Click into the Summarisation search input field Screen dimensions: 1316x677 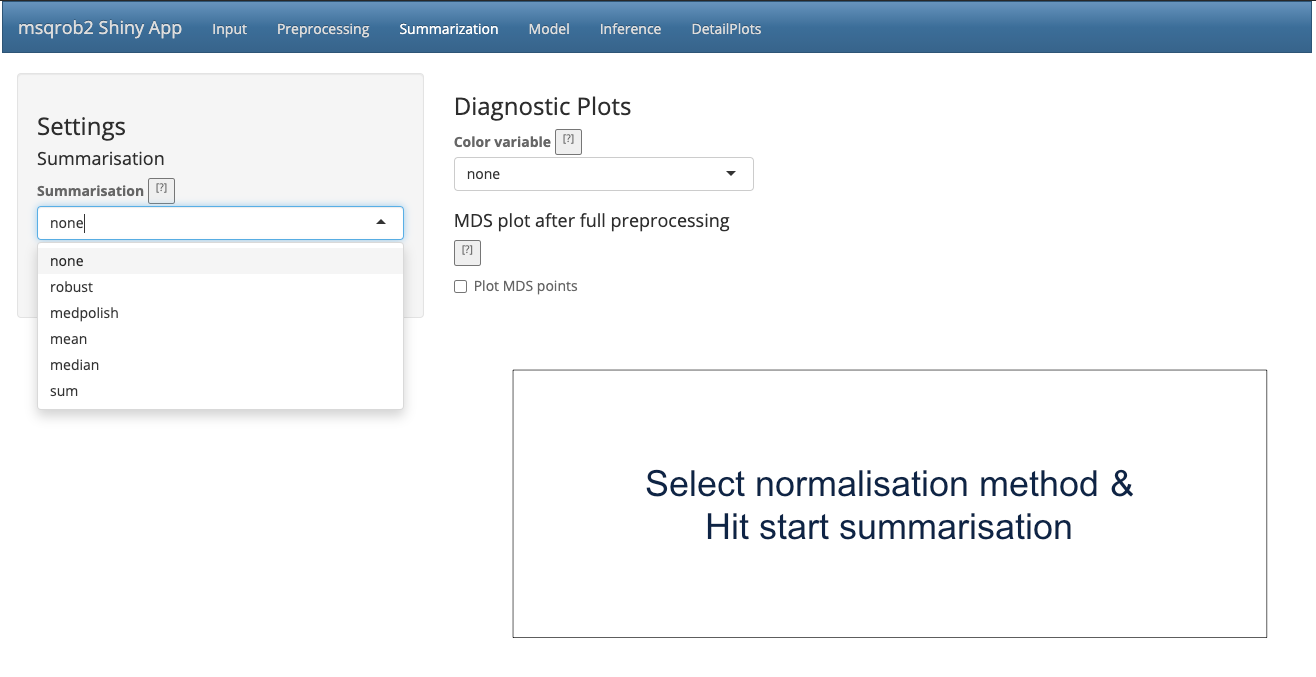(200, 223)
